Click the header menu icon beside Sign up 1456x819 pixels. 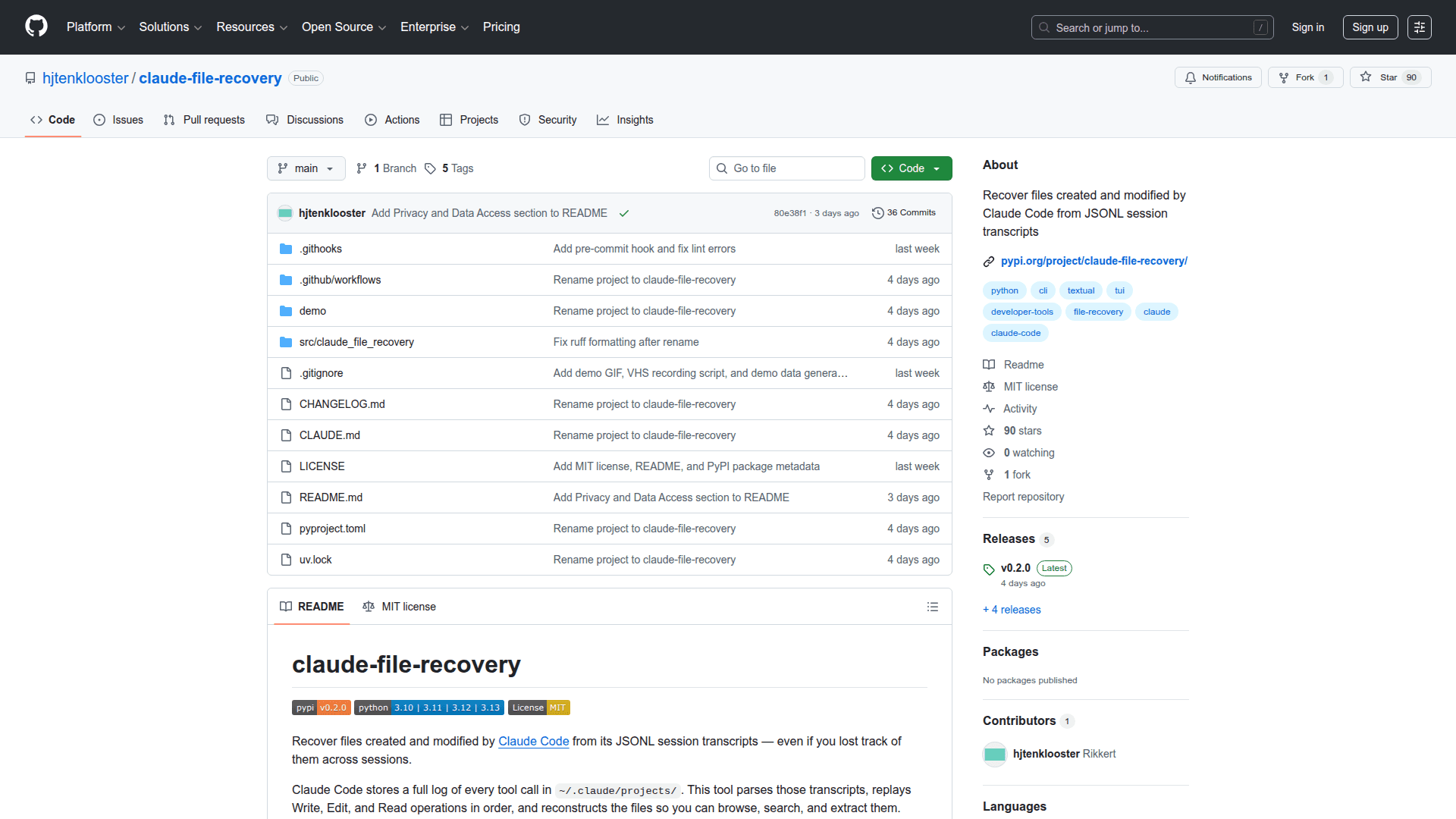[x=1419, y=27]
